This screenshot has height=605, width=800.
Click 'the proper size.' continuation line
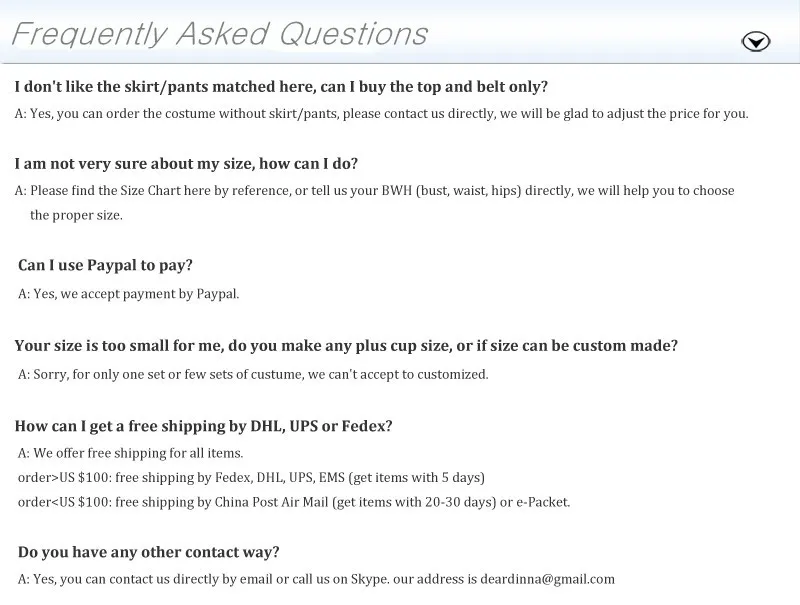pyautogui.click(x=77, y=215)
